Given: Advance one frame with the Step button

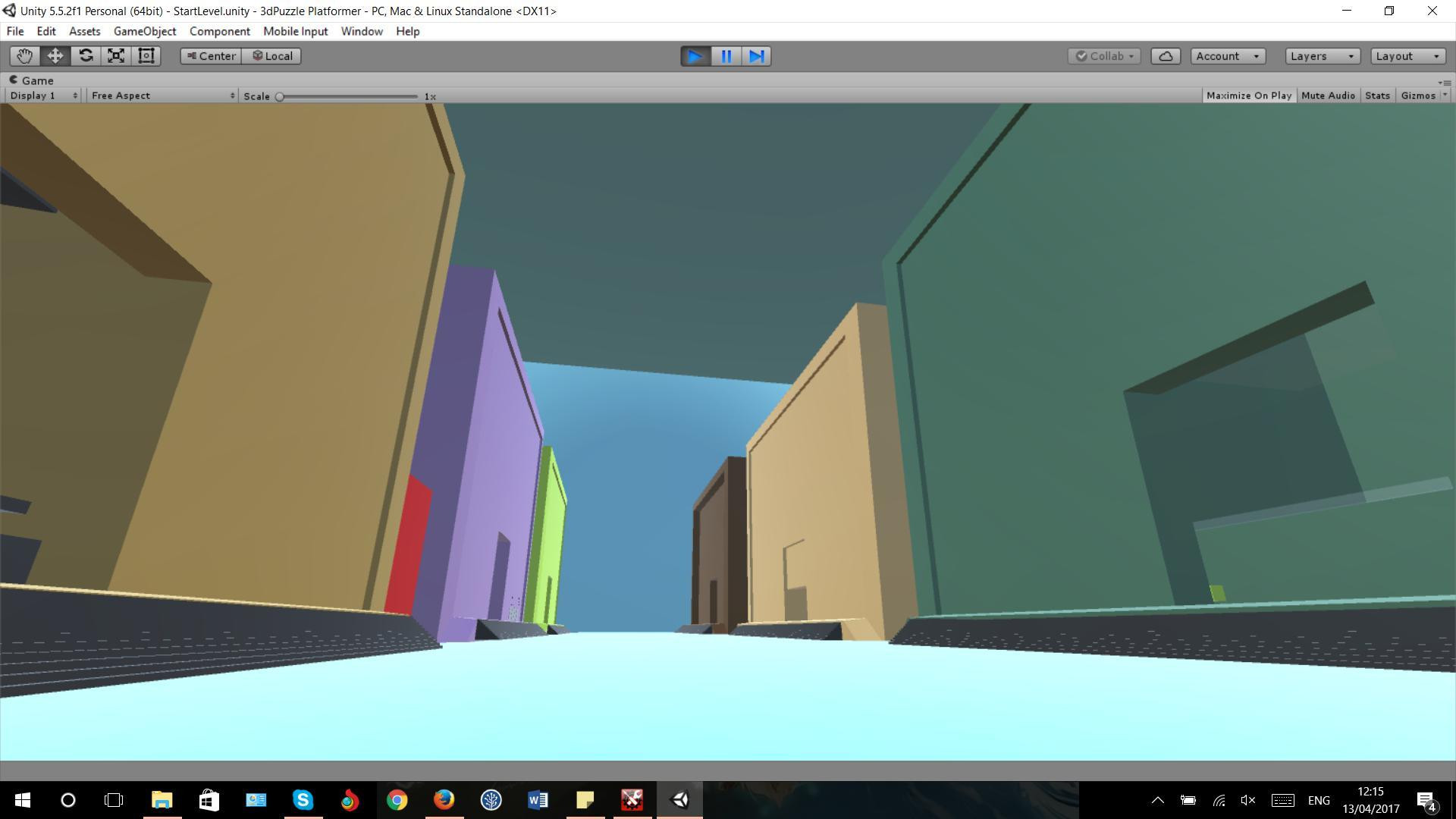Looking at the screenshot, I should click(x=756, y=56).
